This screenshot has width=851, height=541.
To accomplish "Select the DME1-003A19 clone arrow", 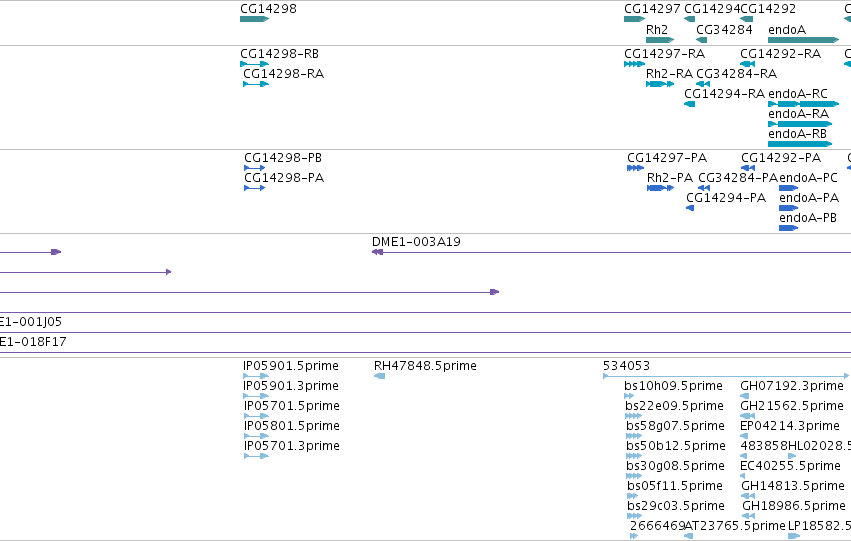I will click(611, 252).
